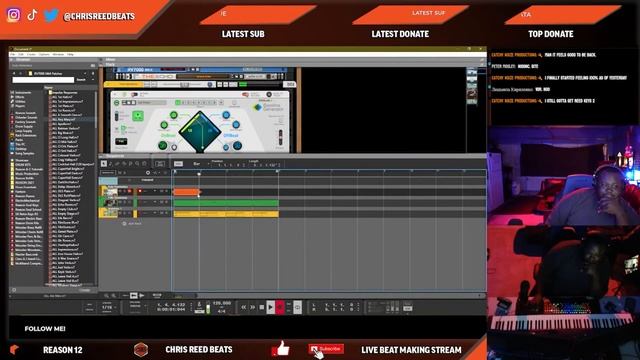Open the Create menu
Image resolution: width=640 pixels, height=360 pixels.
pyautogui.click(x=31, y=54)
